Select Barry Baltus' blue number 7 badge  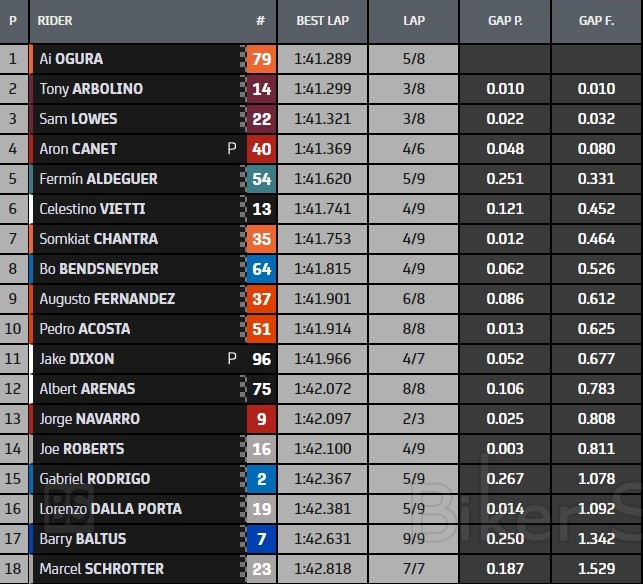click(261, 539)
